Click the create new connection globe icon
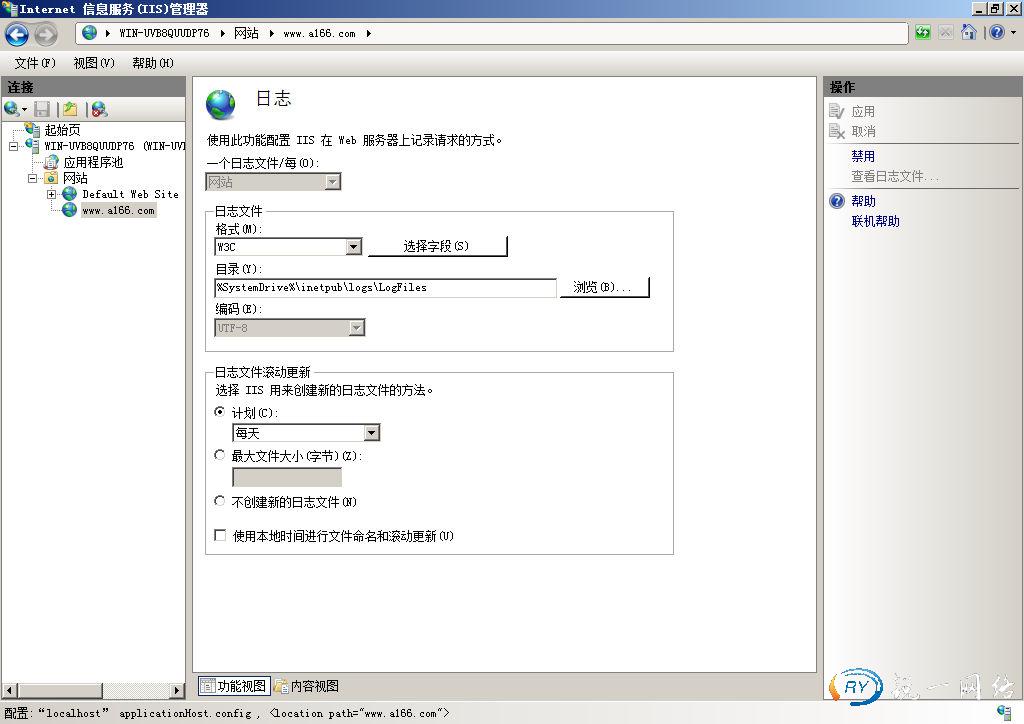The image size is (1024, 724). tap(12, 108)
